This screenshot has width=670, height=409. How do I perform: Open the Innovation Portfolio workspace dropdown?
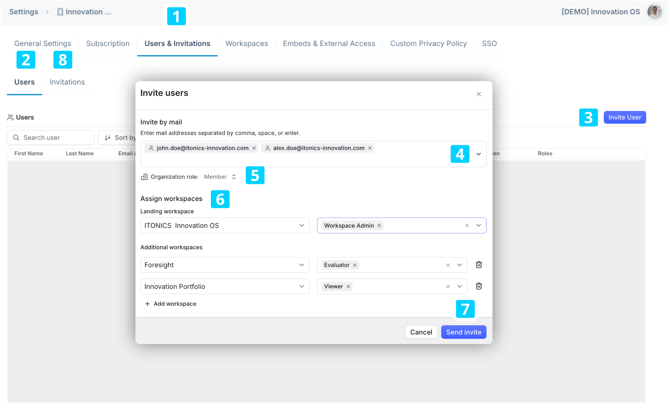click(x=301, y=286)
